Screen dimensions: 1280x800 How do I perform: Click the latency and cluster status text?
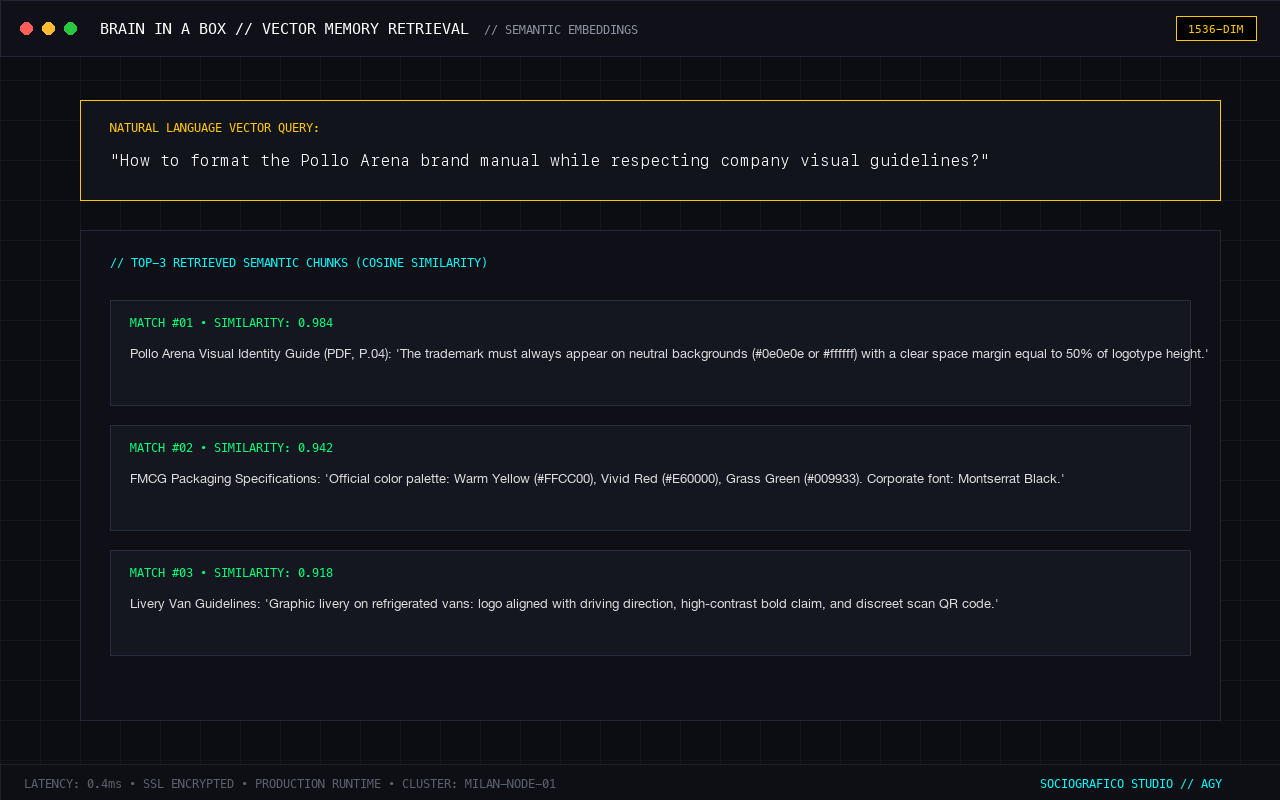(x=290, y=784)
